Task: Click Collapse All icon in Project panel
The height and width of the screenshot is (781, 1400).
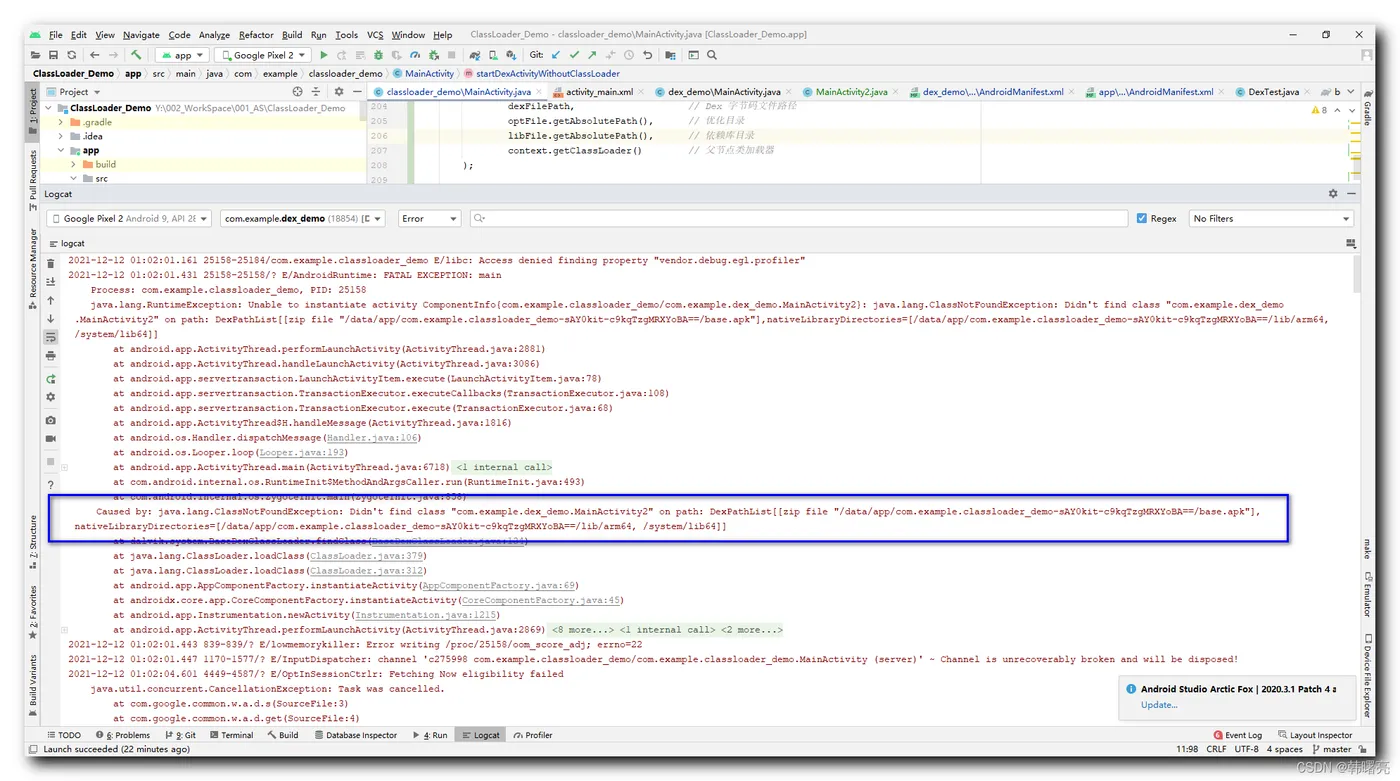Action: pyautogui.click(x=316, y=91)
